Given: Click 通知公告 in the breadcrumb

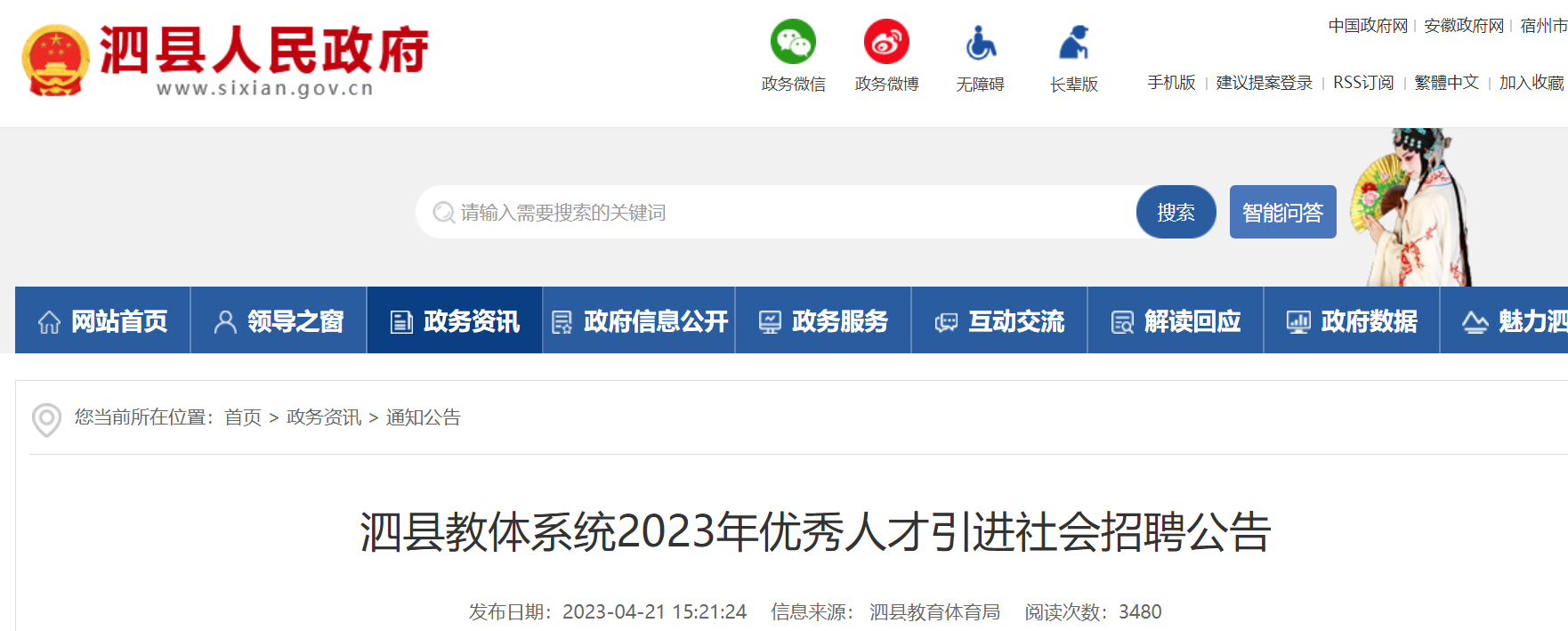Looking at the screenshot, I should point(423,417).
